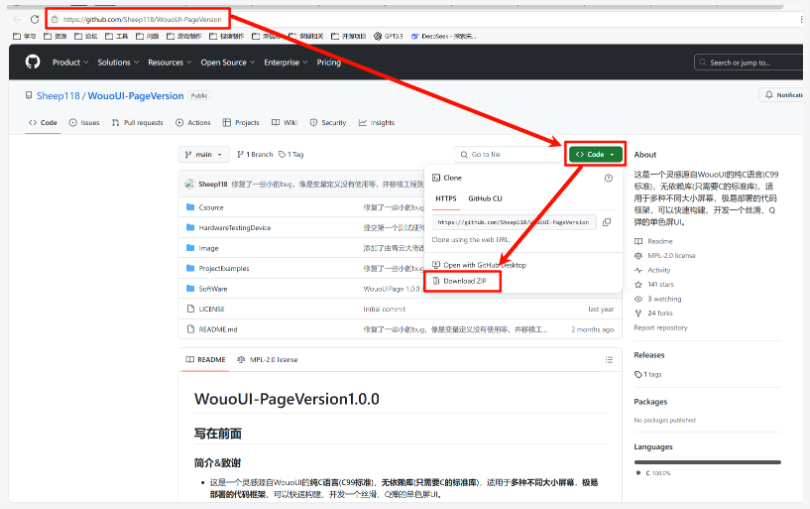Open the Releases heading link

click(x=649, y=355)
